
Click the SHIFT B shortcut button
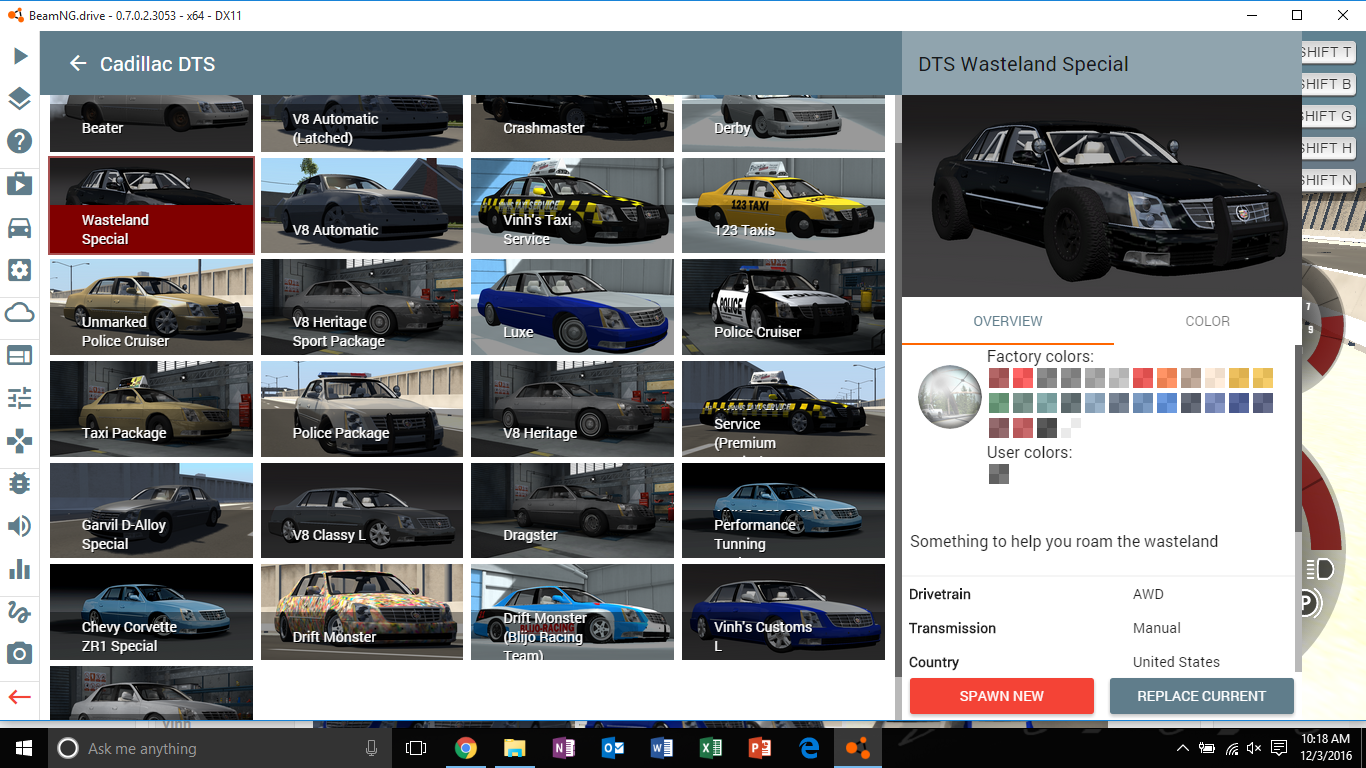1327,84
